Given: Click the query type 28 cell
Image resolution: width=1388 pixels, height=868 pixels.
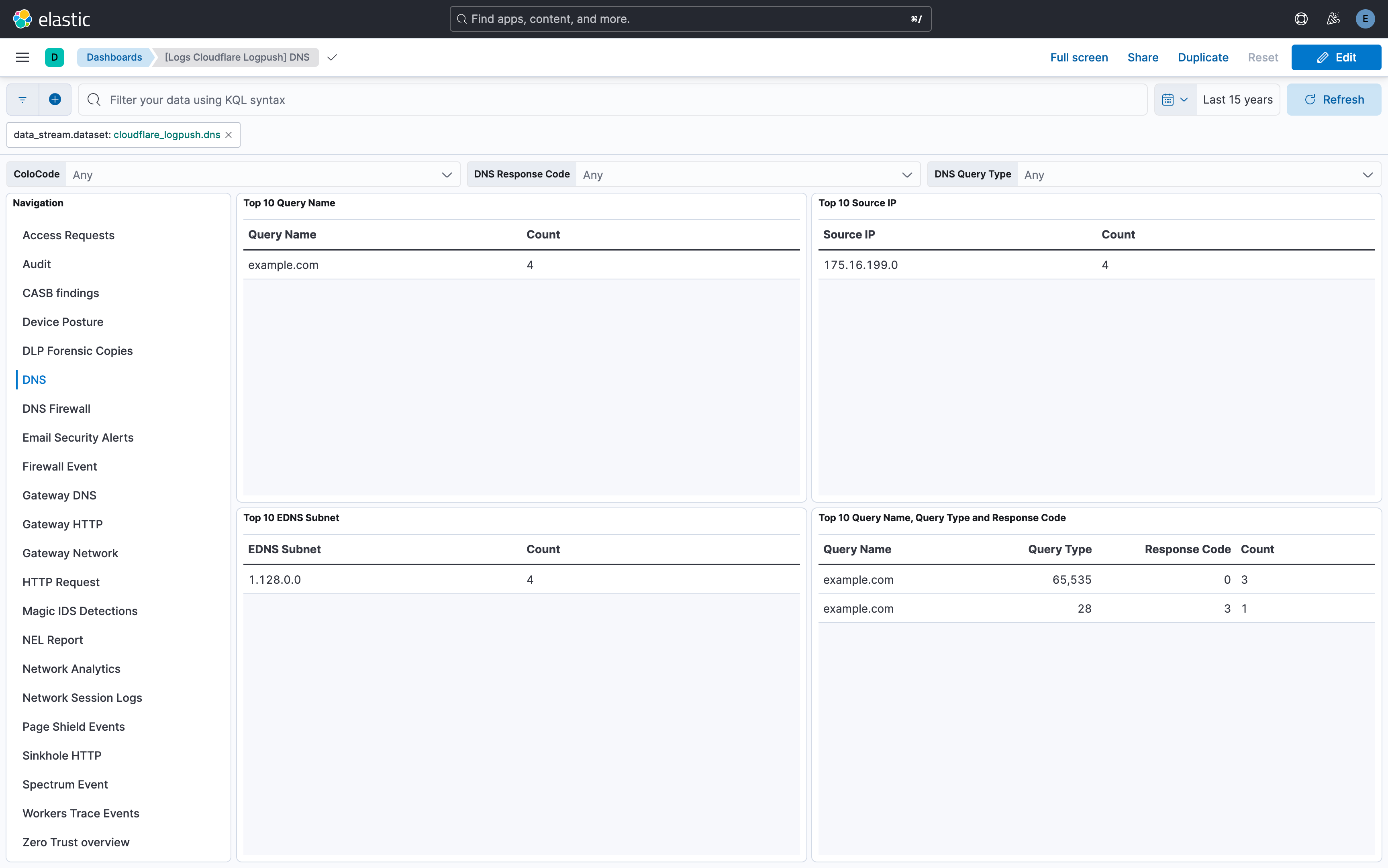Looking at the screenshot, I should coord(1084,609).
